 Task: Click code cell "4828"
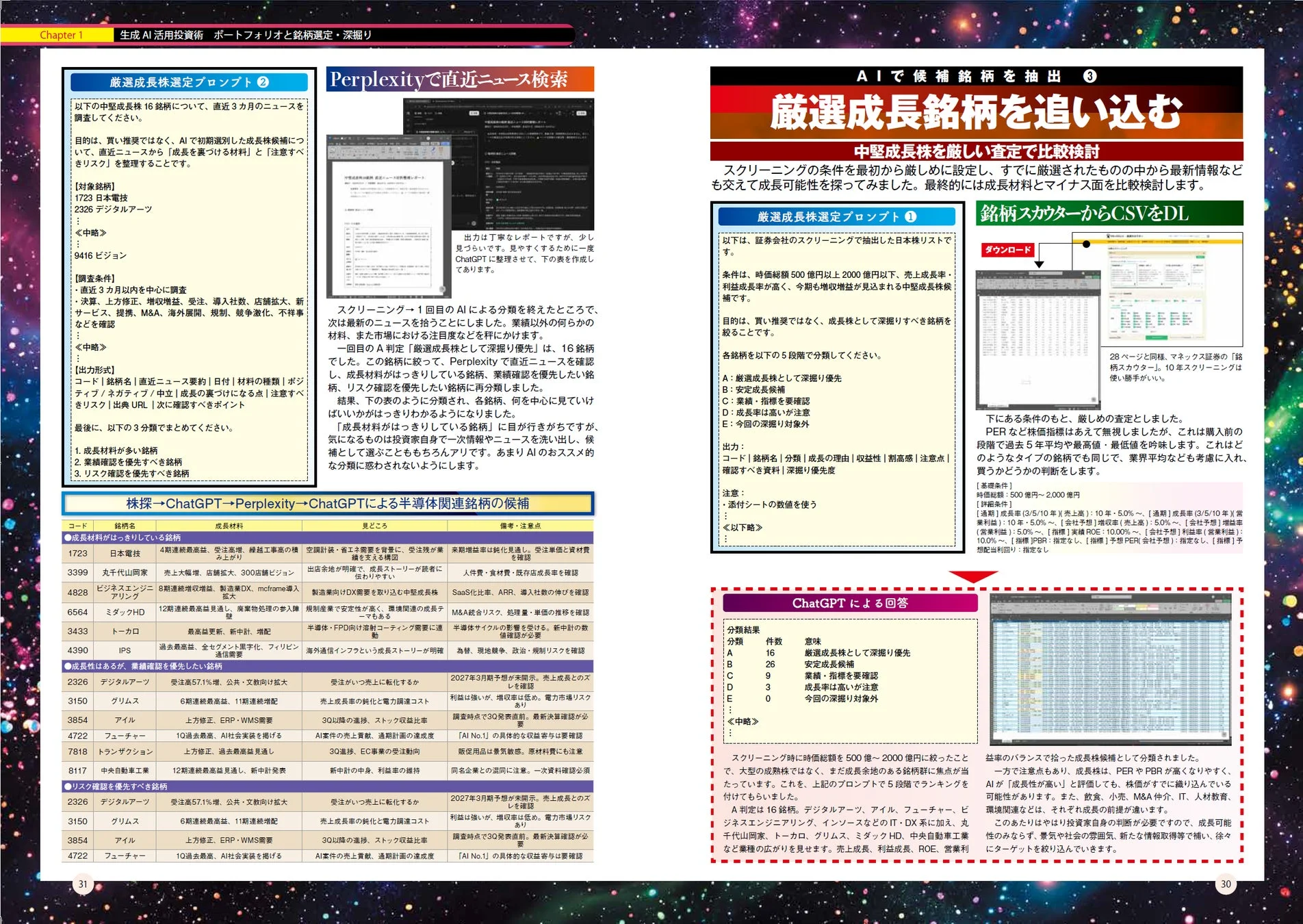tap(77, 593)
